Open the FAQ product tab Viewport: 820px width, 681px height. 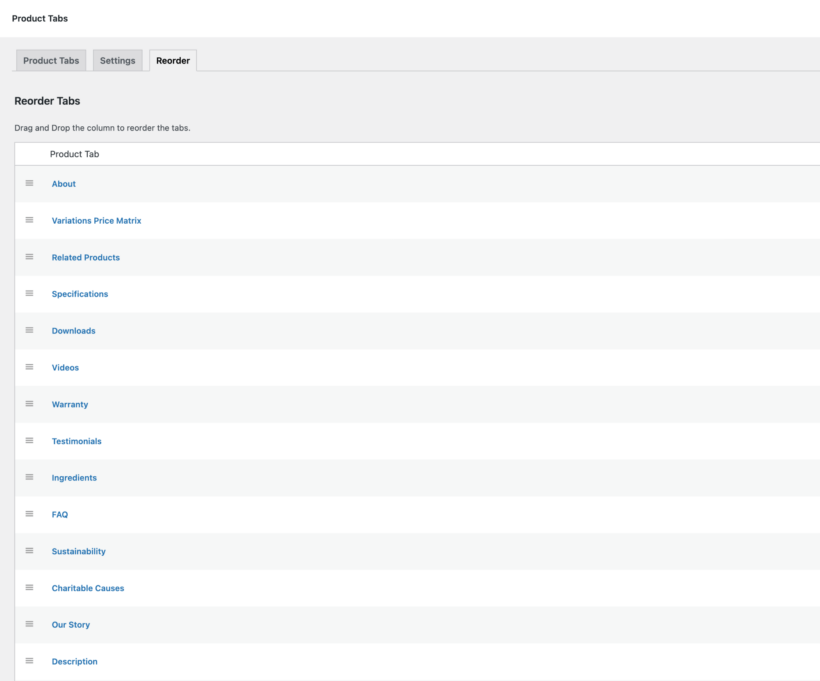tap(61, 514)
